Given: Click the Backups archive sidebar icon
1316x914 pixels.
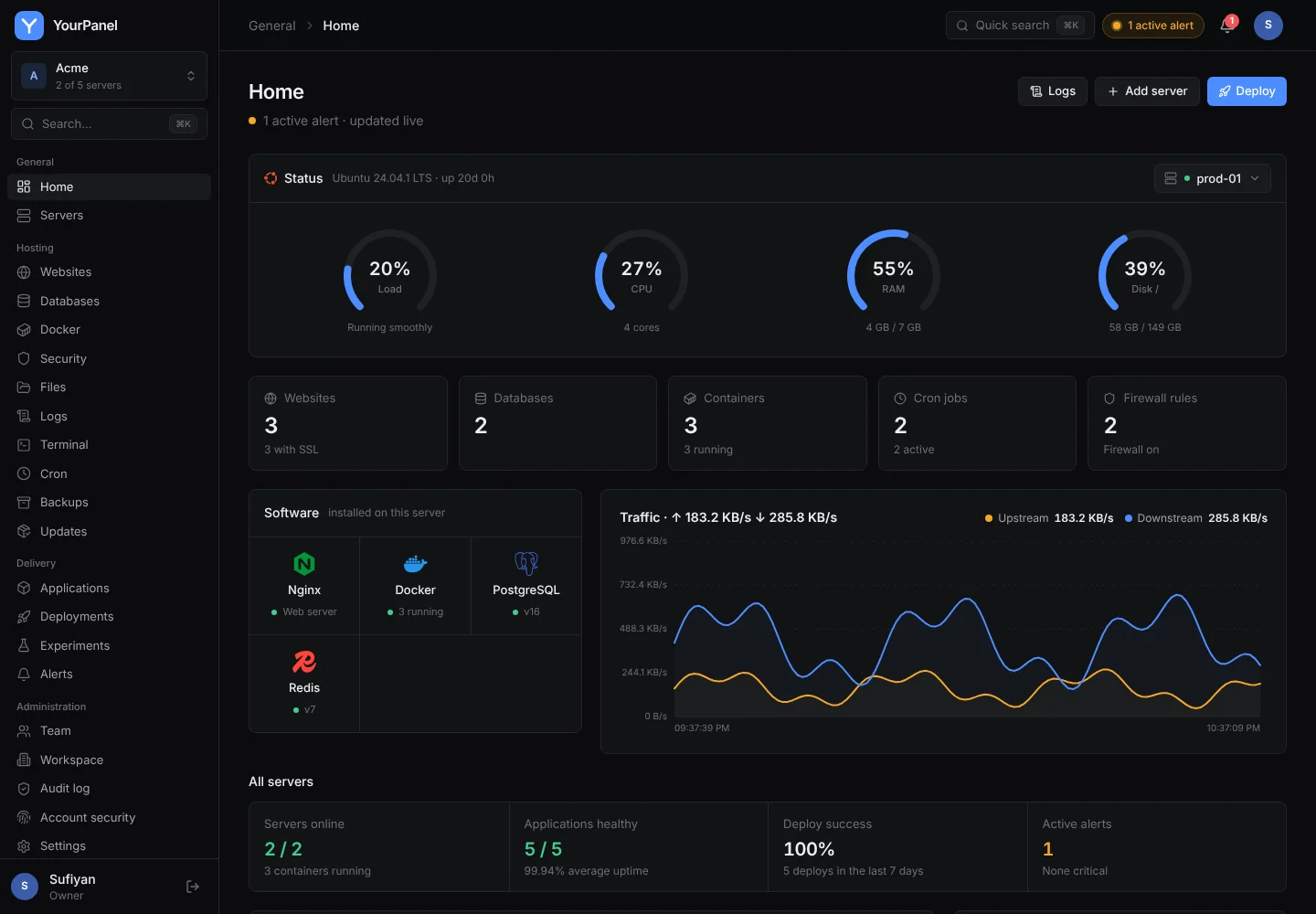Looking at the screenshot, I should [24, 503].
